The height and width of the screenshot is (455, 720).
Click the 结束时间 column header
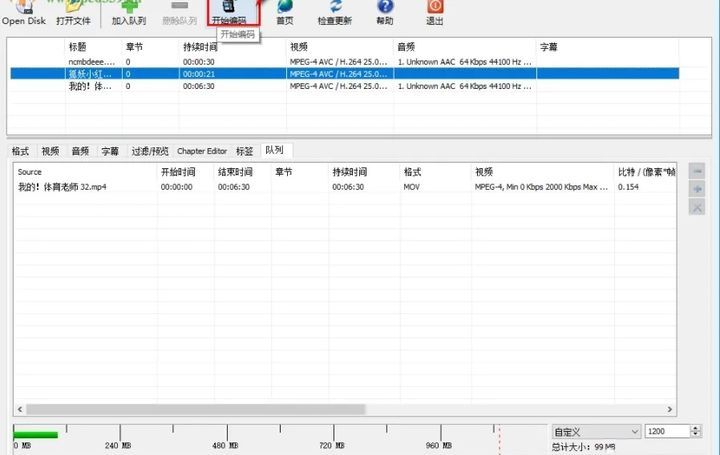(235, 172)
